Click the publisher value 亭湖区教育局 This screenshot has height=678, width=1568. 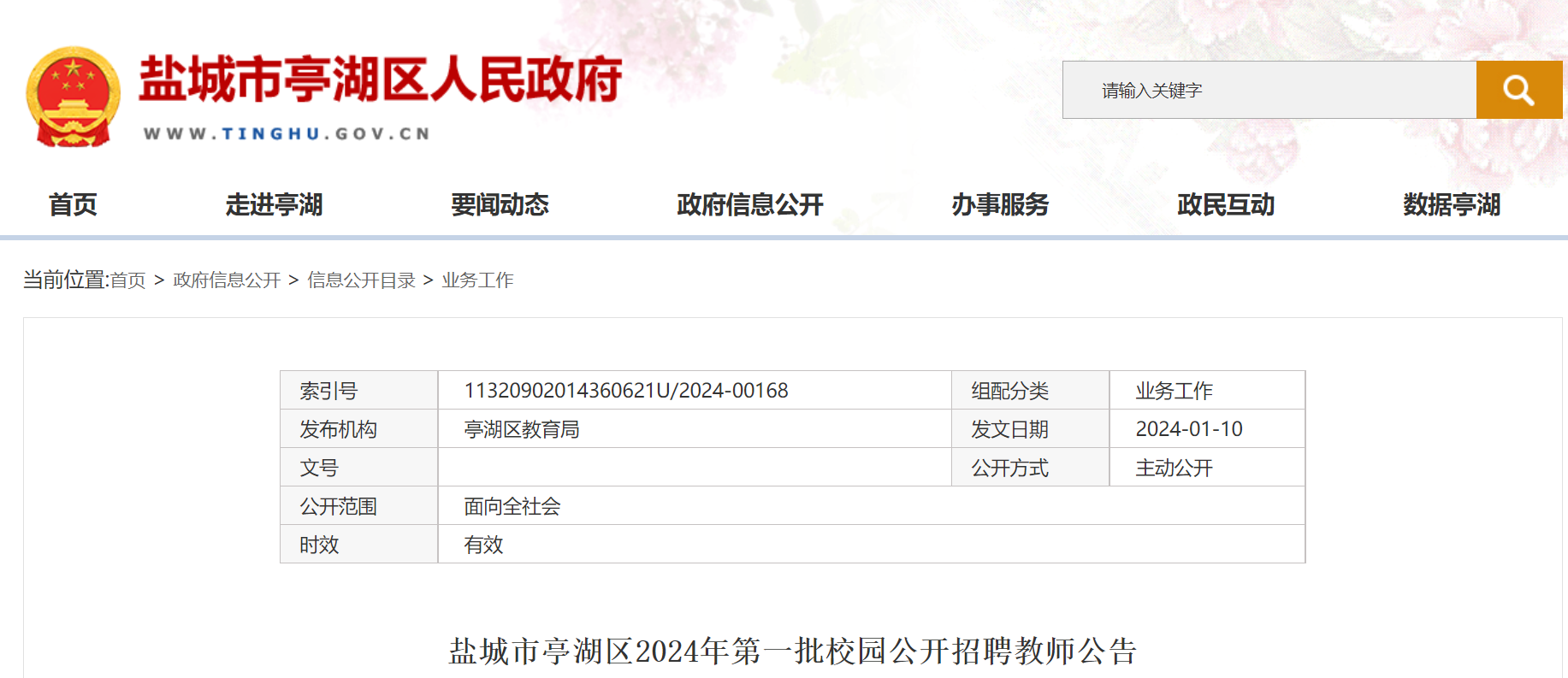(x=521, y=429)
